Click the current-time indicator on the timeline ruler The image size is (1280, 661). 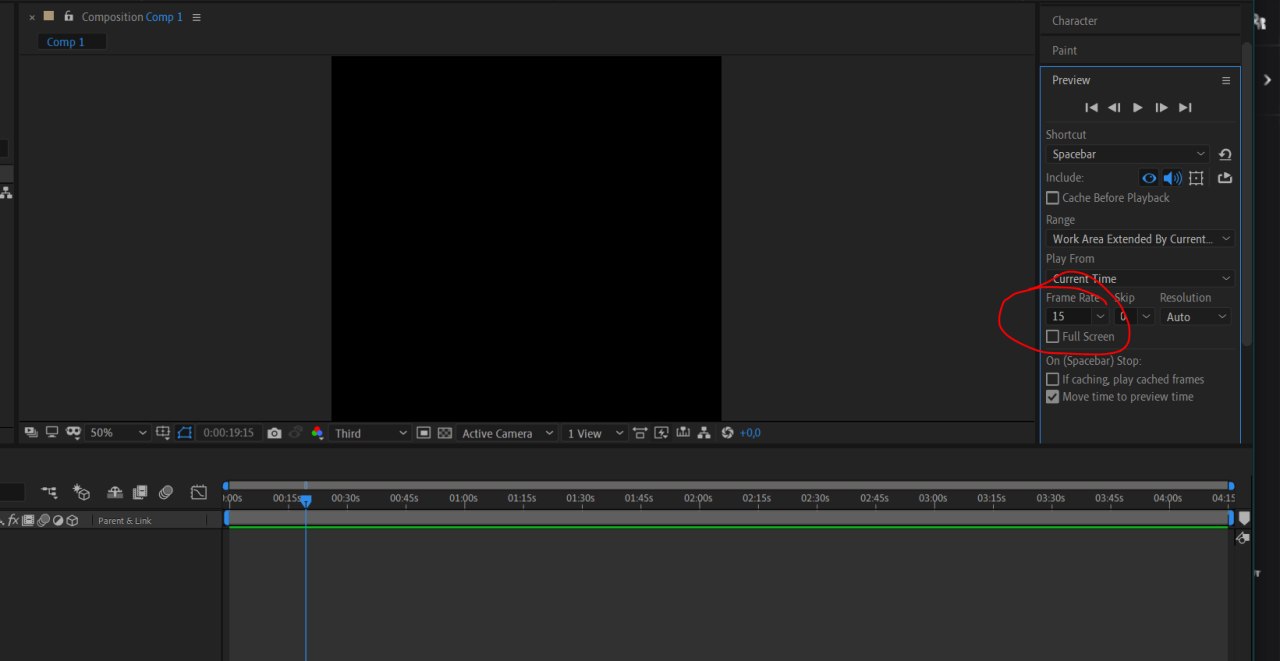pyautogui.click(x=306, y=500)
